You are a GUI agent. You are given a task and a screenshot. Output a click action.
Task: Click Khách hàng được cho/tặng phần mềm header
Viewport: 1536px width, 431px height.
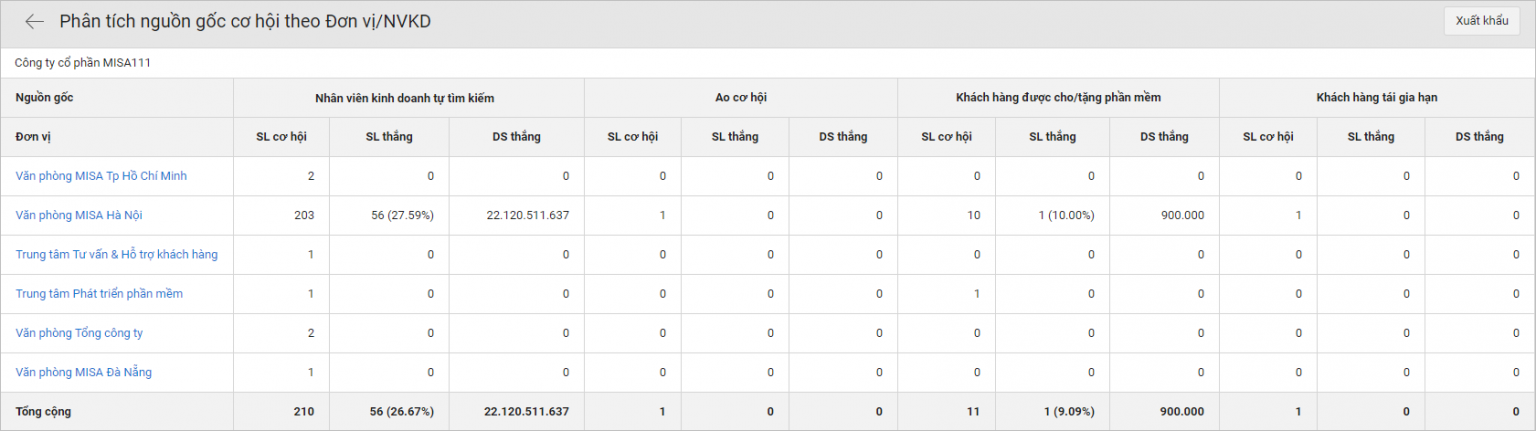1058,98
